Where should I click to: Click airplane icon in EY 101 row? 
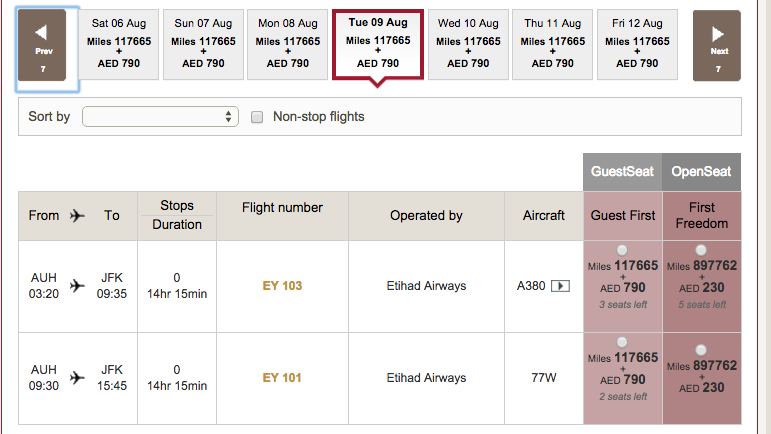[x=77, y=377]
